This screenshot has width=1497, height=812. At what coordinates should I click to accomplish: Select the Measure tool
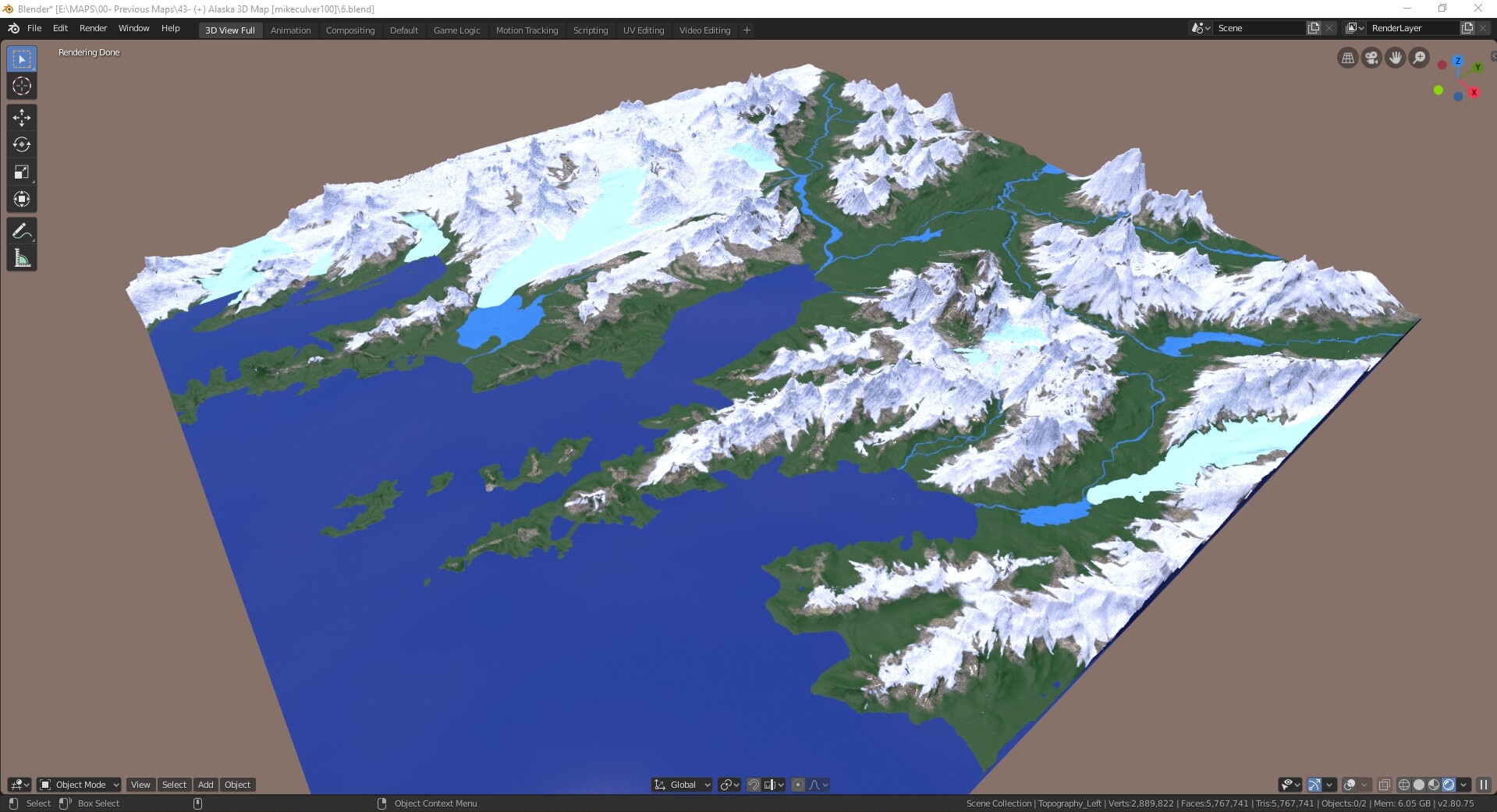[21, 257]
